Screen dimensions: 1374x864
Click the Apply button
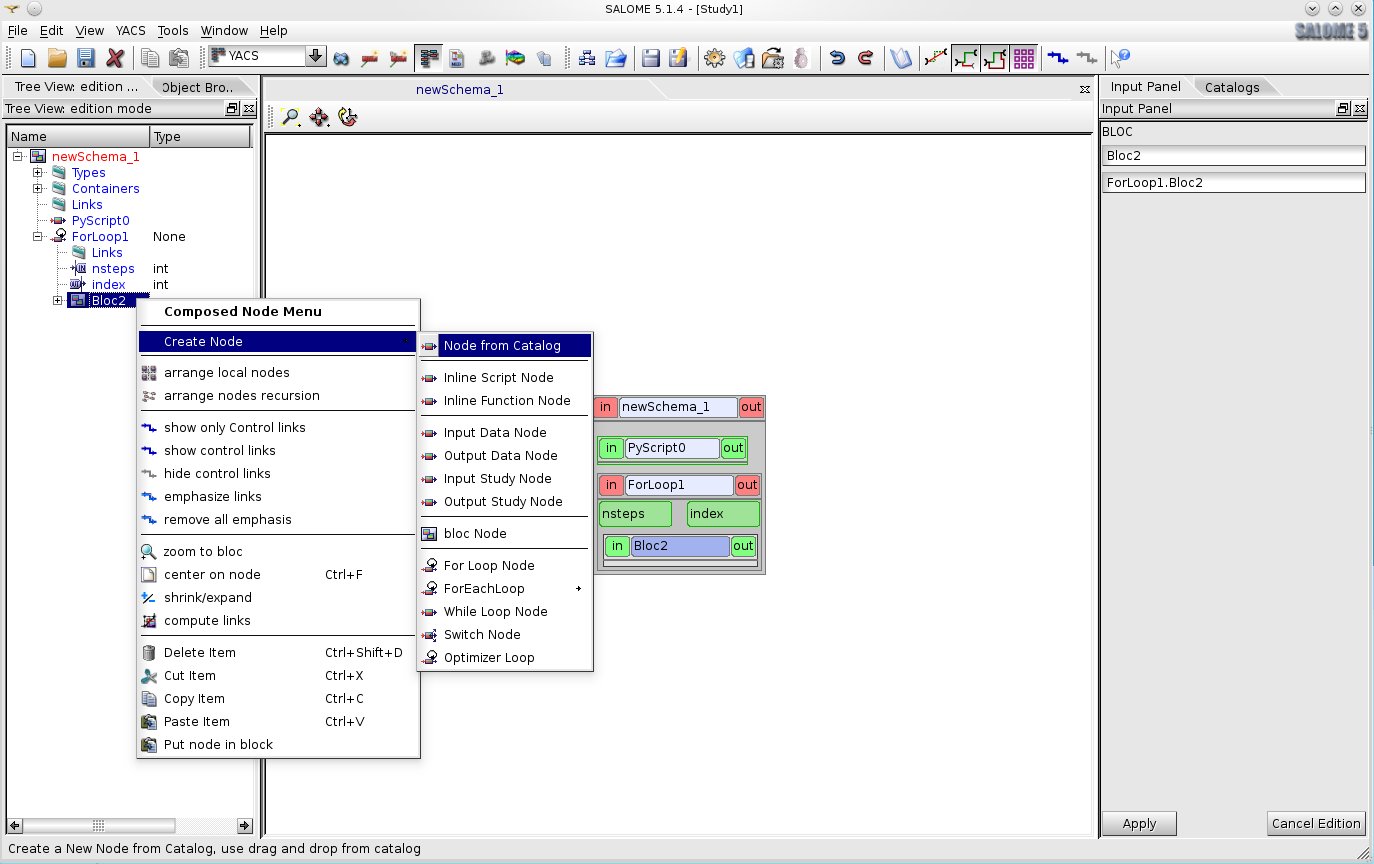point(1139,823)
